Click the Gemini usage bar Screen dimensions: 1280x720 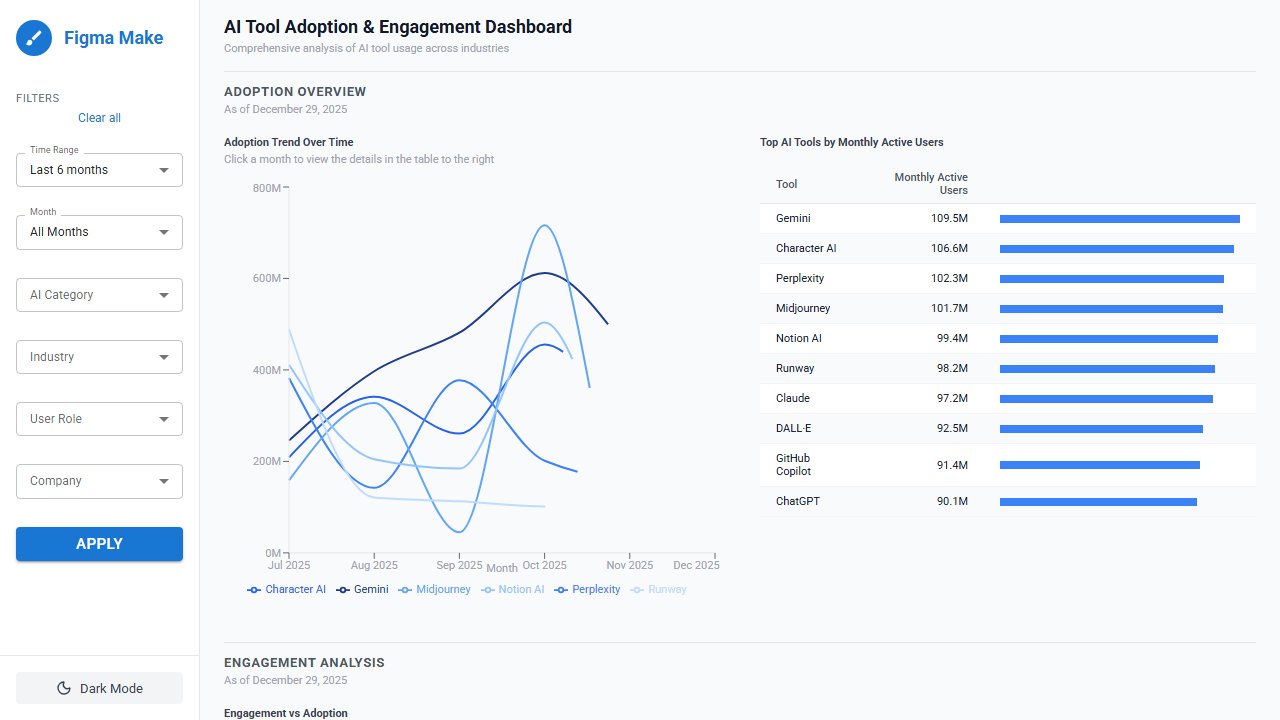coord(1120,219)
